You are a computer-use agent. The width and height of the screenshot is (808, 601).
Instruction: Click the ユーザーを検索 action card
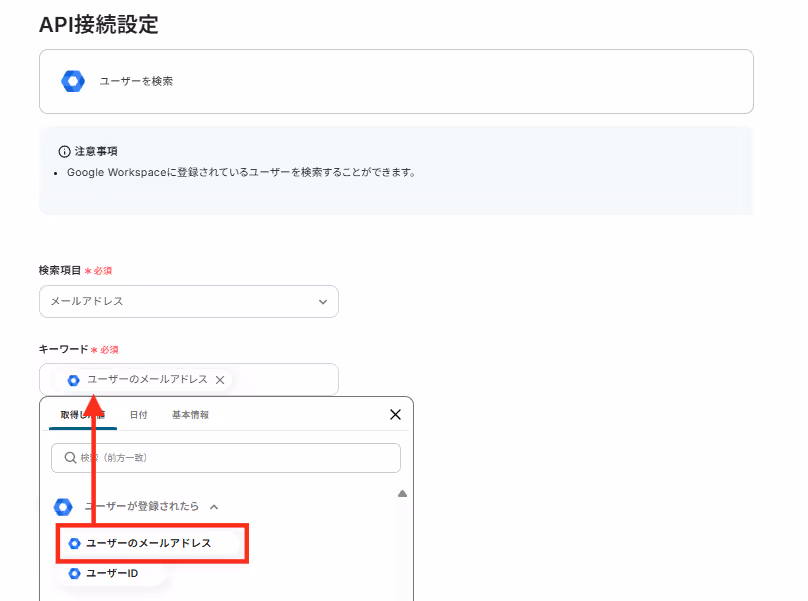click(x=396, y=81)
